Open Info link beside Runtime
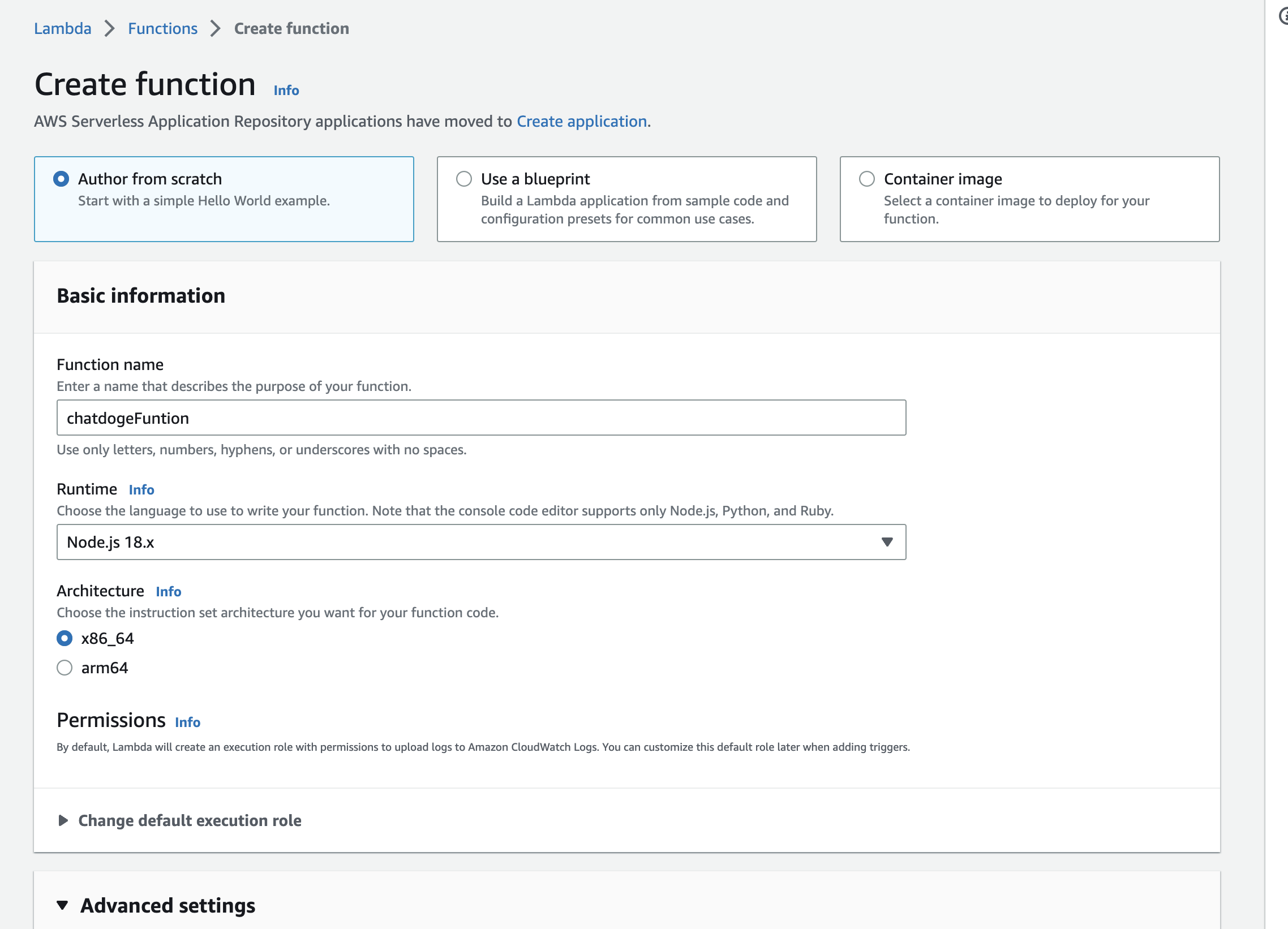 (x=141, y=489)
